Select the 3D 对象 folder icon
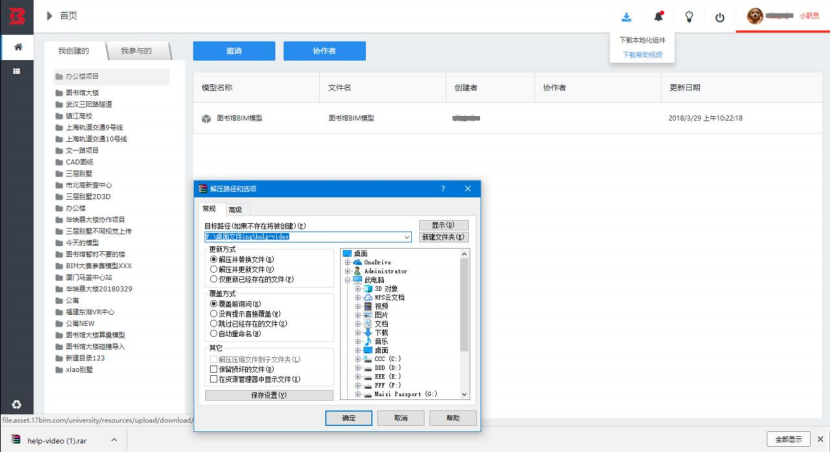Viewport: 830px width, 452px height. 368,288
